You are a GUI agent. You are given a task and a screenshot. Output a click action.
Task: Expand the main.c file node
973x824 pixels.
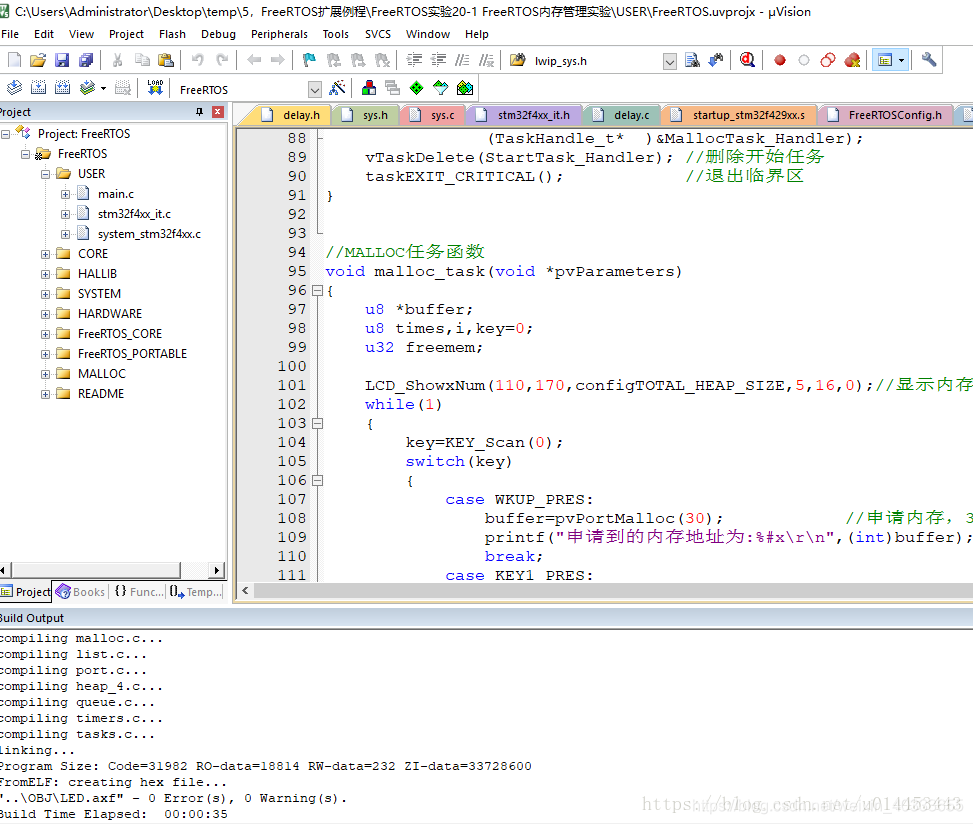tap(65, 194)
